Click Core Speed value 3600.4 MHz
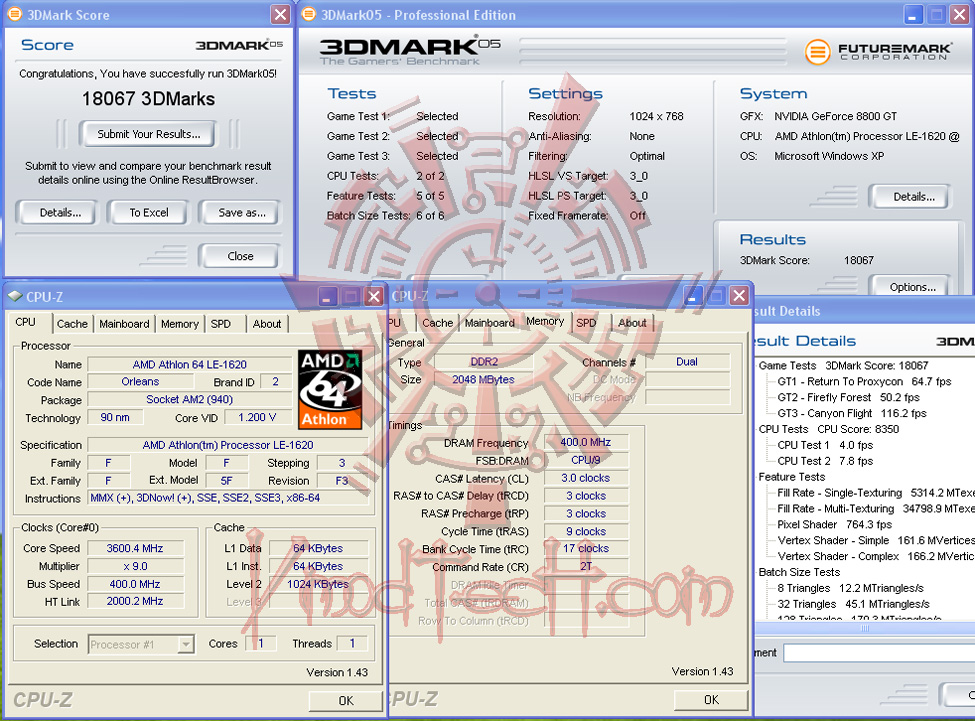 click(x=135, y=548)
